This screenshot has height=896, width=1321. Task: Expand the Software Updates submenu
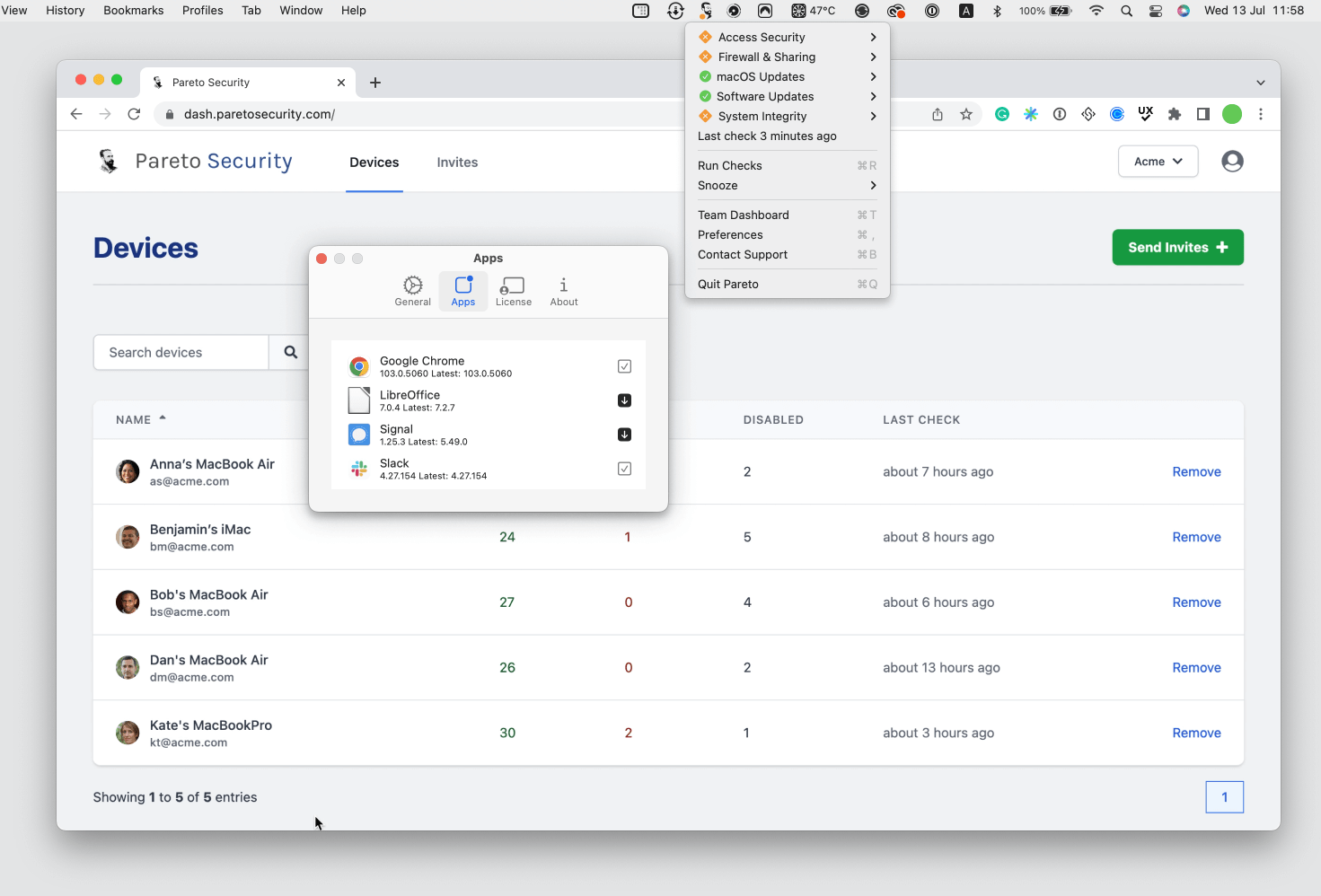(788, 96)
